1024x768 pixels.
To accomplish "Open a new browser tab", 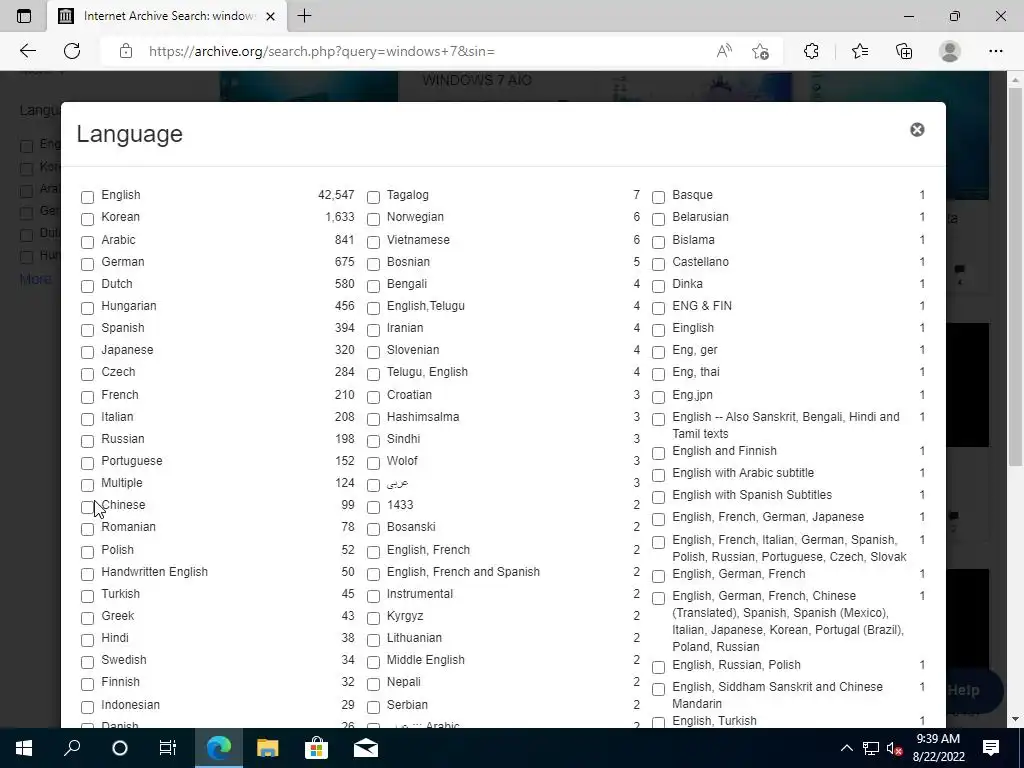I will [x=304, y=16].
